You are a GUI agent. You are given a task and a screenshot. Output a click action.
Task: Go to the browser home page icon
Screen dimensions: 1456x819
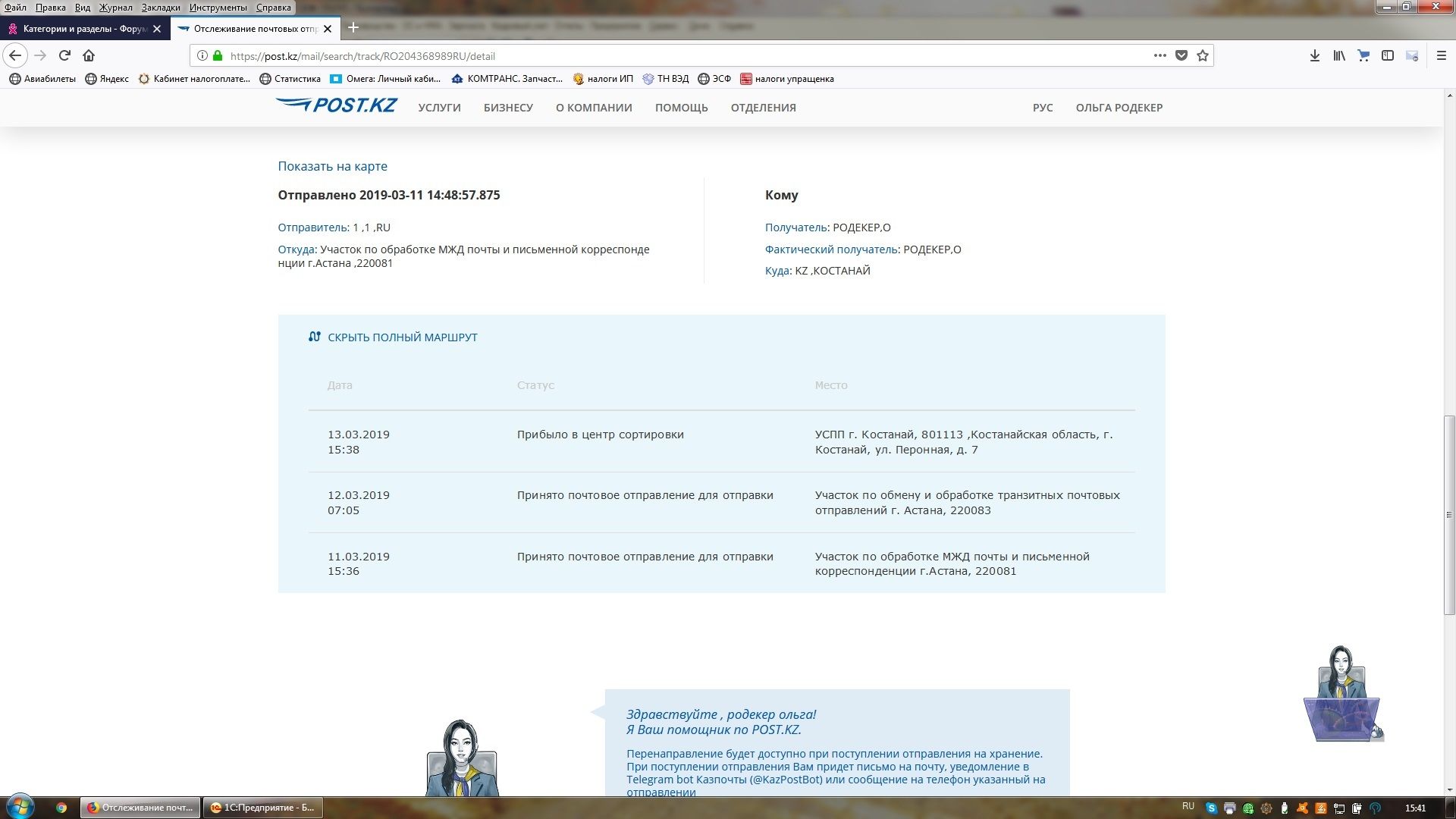coord(89,55)
